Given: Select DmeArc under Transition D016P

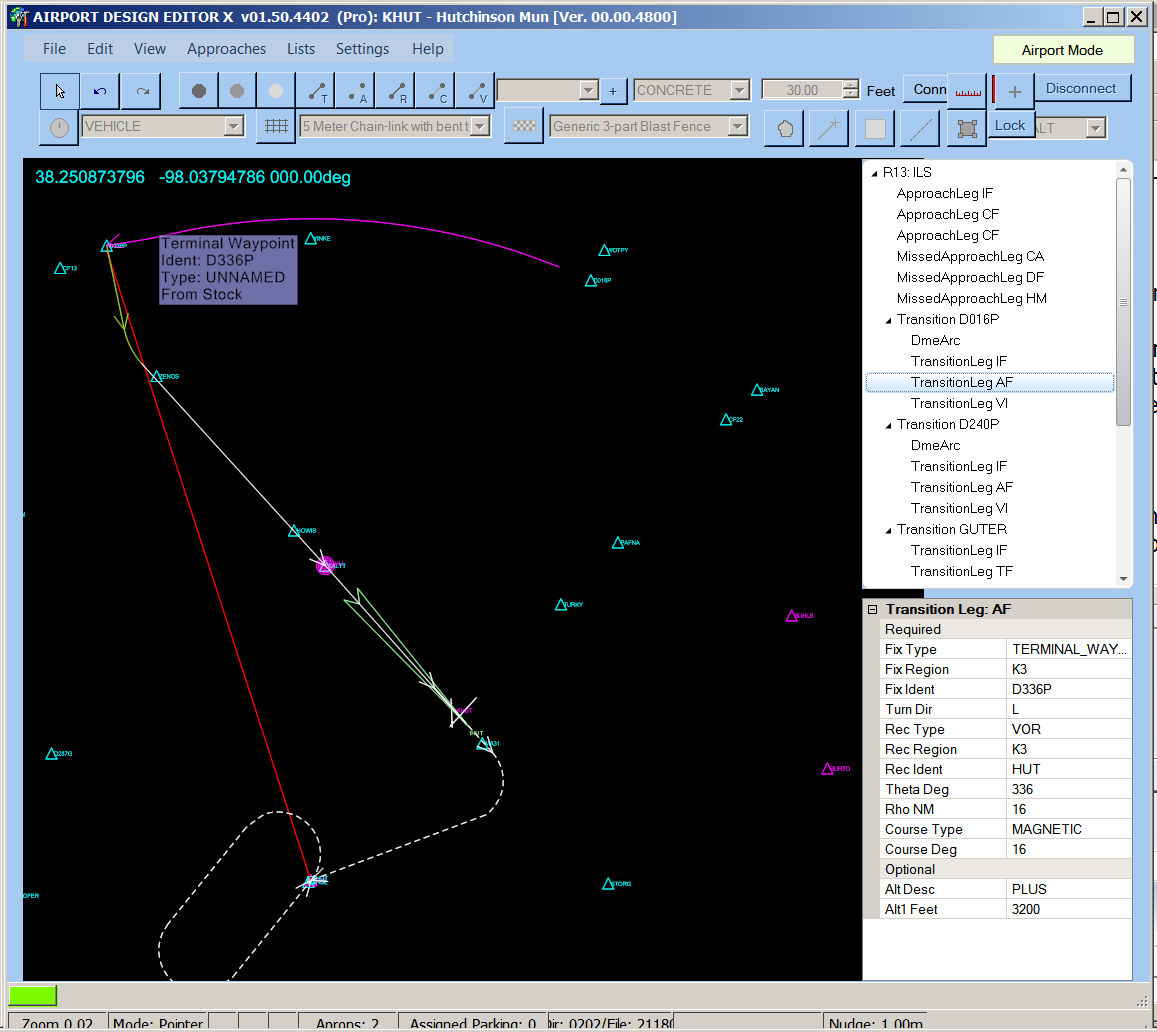Looking at the screenshot, I should coord(936,341).
